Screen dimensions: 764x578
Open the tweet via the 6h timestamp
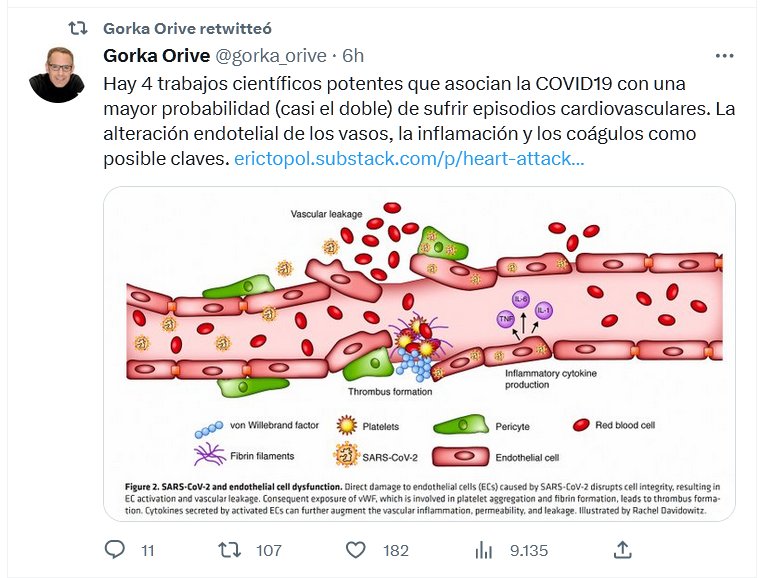coord(353,55)
